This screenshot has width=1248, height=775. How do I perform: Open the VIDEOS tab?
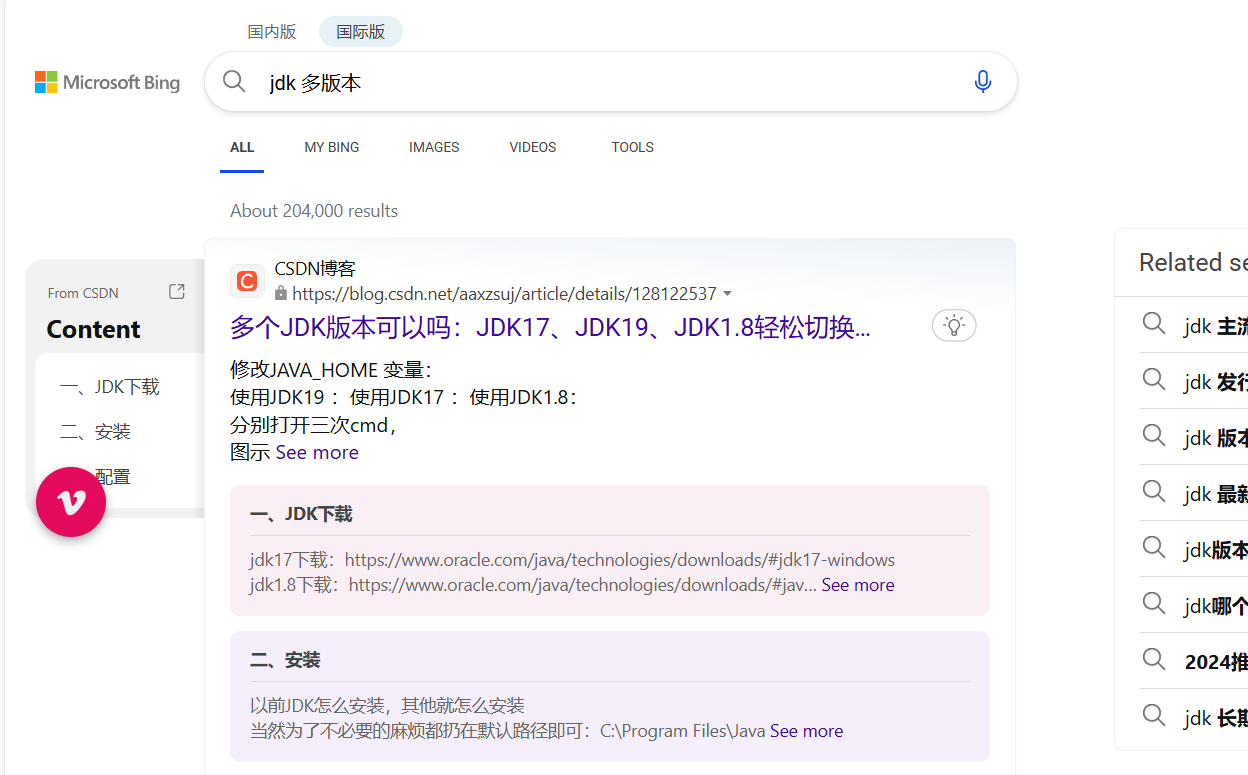pos(533,147)
